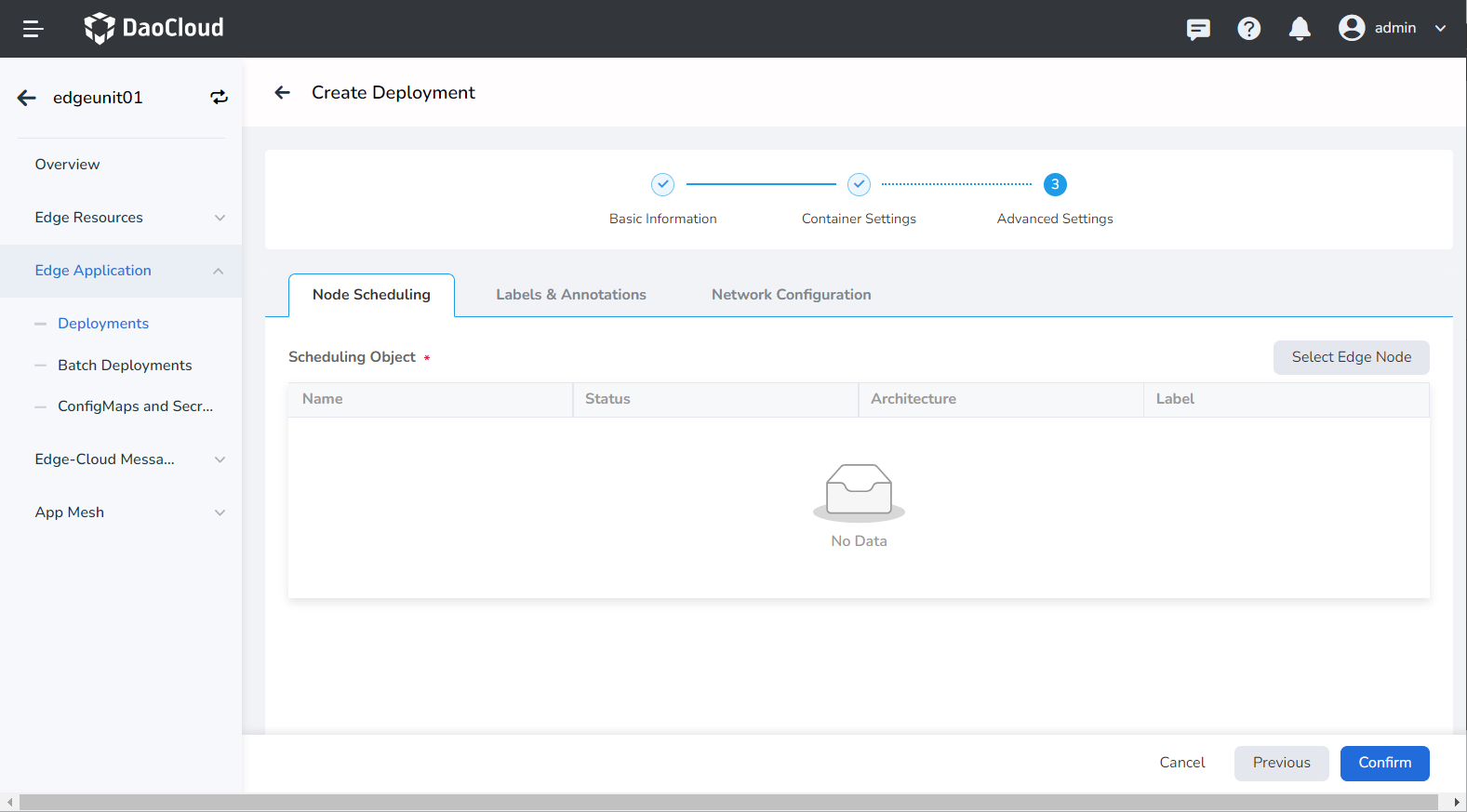Open the admin account dropdown arrow
This screenshot has height=812, width=1467.
click(1440, 28)
